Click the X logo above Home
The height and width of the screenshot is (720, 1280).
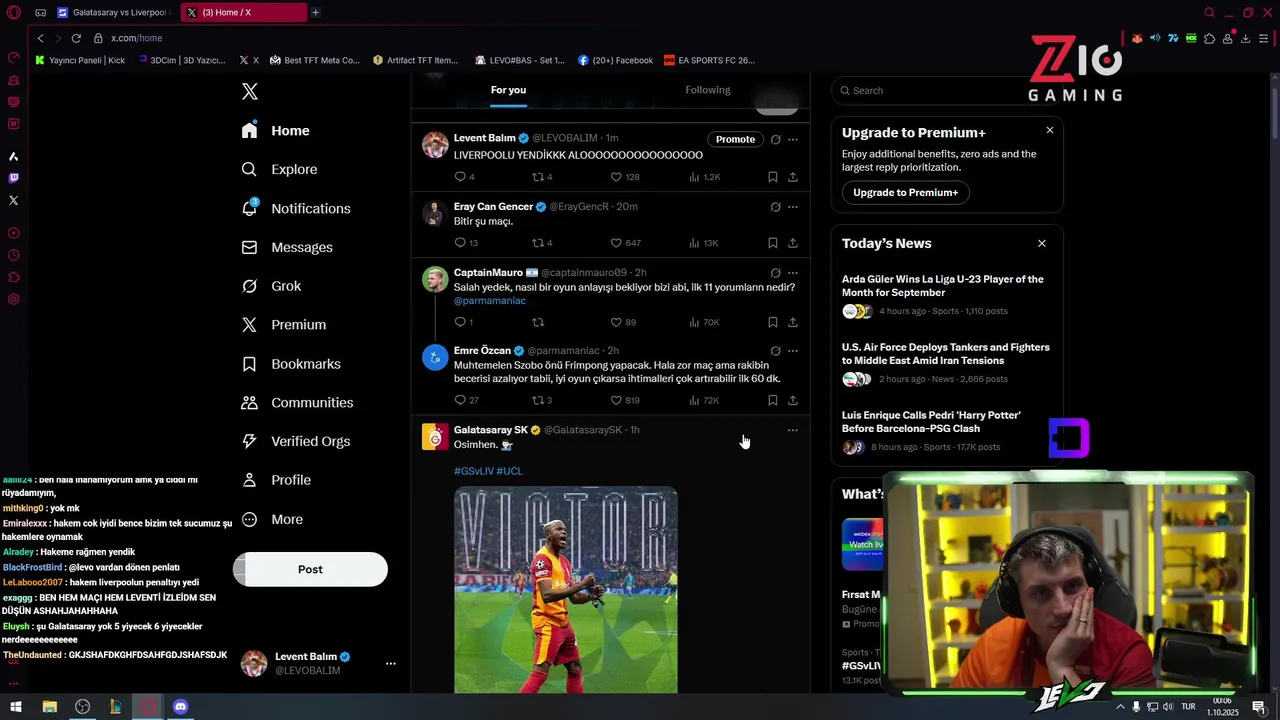click(250, 91)
